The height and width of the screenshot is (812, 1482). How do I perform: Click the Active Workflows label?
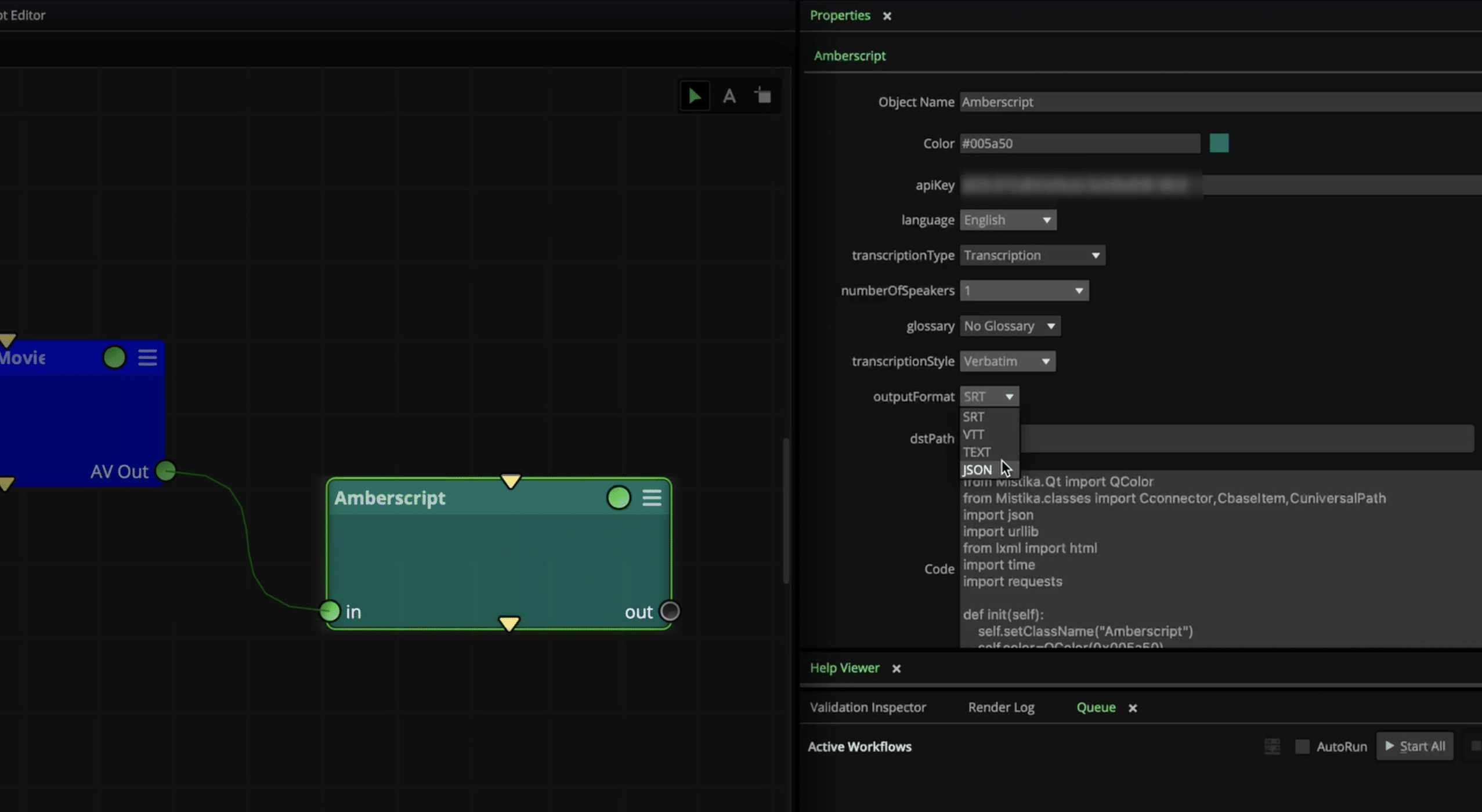coord(859,747)
